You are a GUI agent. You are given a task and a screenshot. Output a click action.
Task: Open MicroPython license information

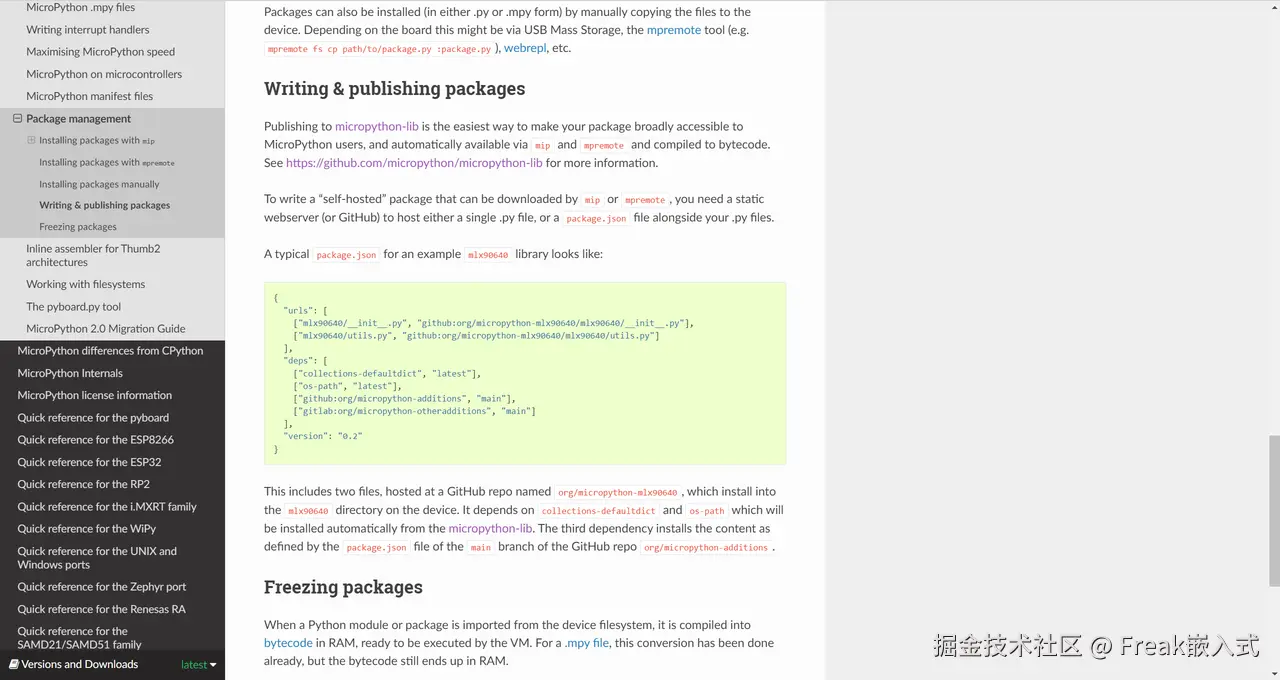click(x=94, y=395)
